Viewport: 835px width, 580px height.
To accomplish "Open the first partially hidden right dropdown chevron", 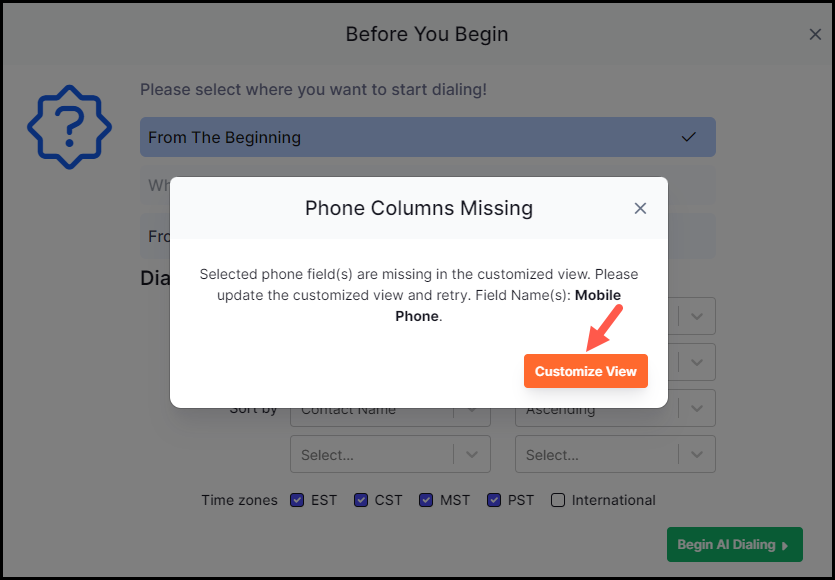I will (697, 316).
